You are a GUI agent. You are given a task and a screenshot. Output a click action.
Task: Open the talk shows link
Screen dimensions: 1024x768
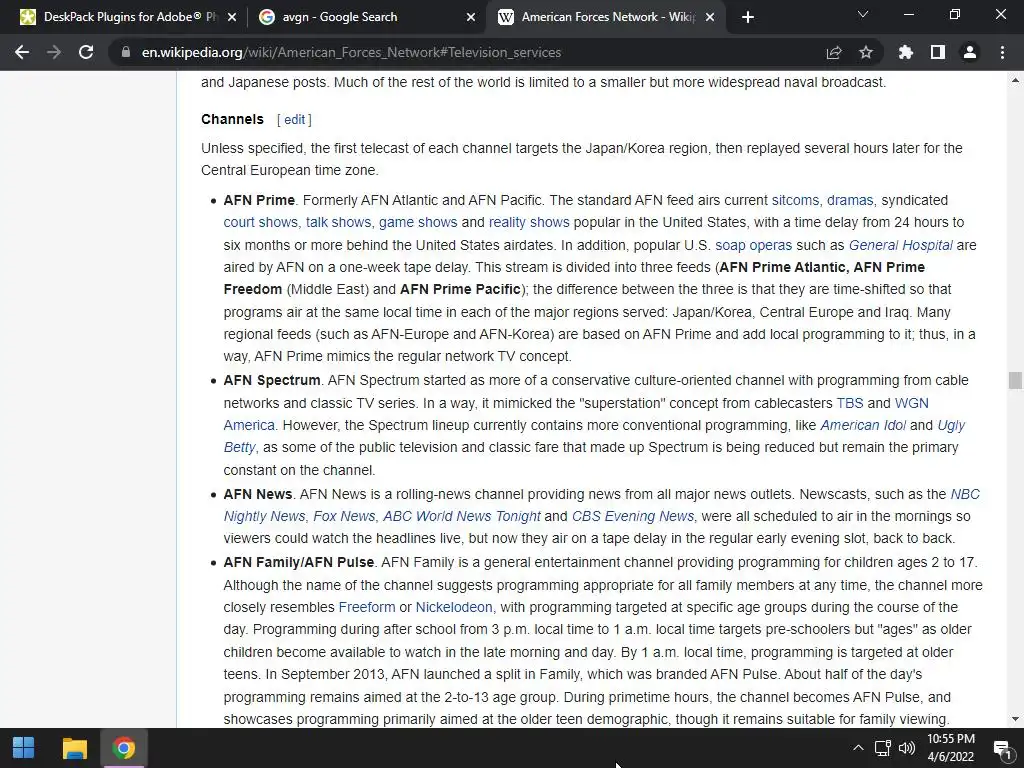coord(338,223)
